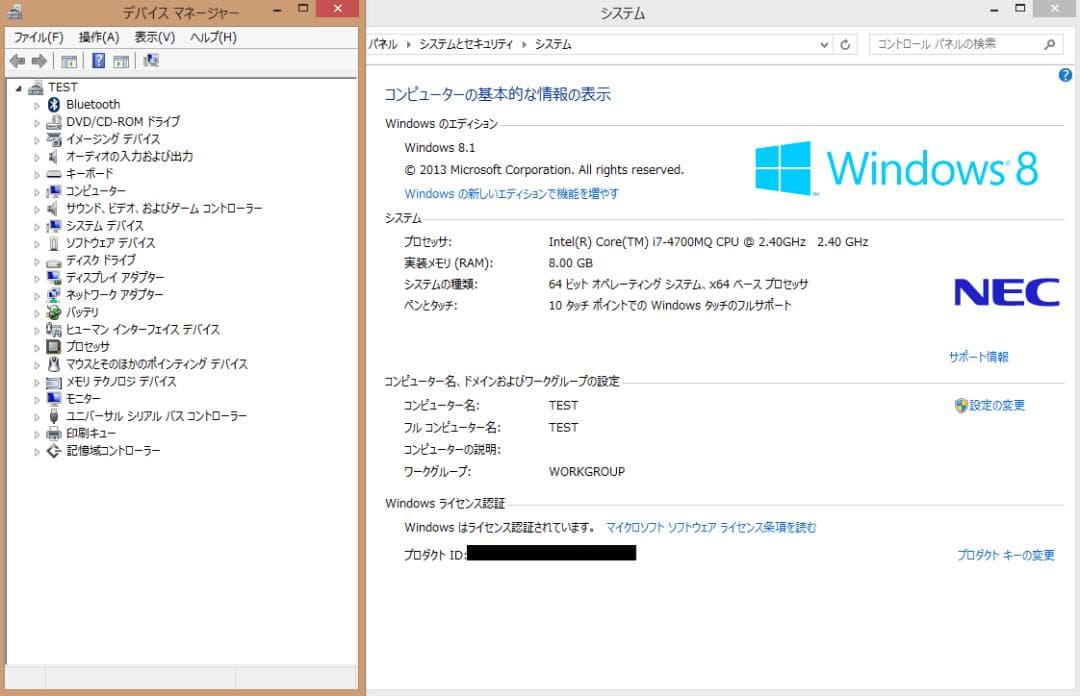
Task: Select the キーボード device icon
Action: click(x=54, y=174)
